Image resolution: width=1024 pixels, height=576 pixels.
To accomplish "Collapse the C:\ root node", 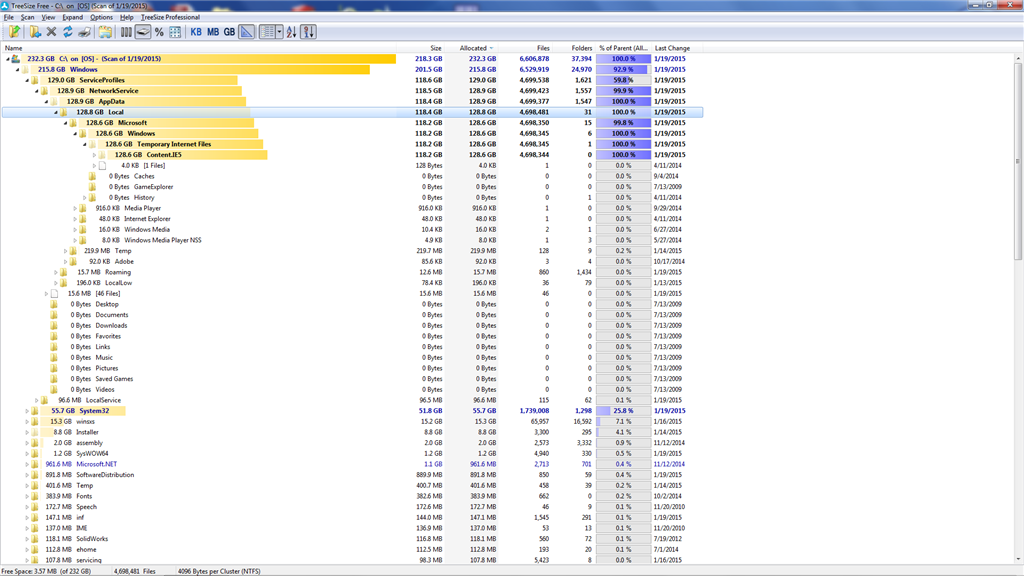I will 8,59.
